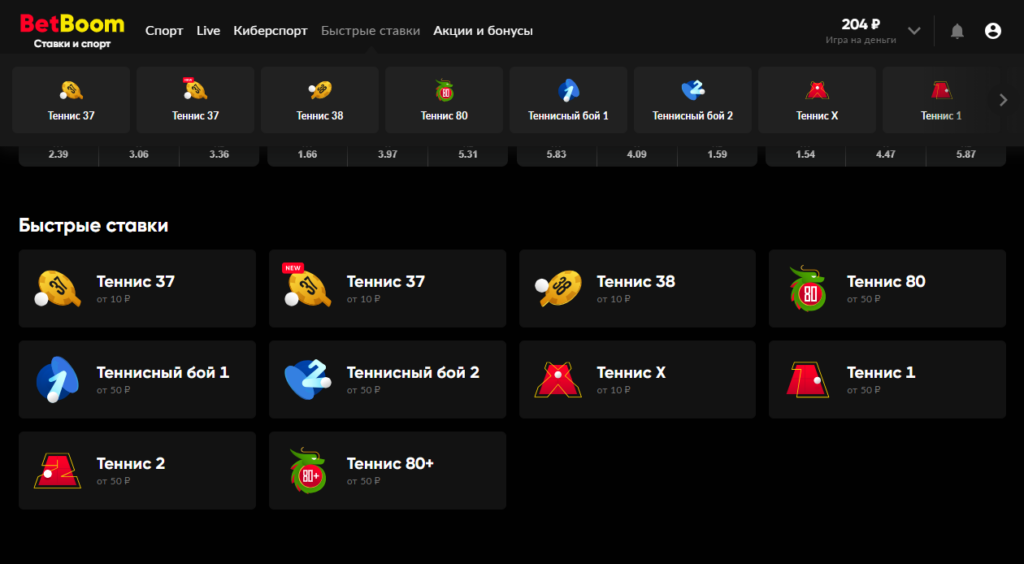Image resolution: width=1024 pixels, height=564 pixels.
Task: Open Теннис 38 tile in top carousel
Action: (319, 100)
